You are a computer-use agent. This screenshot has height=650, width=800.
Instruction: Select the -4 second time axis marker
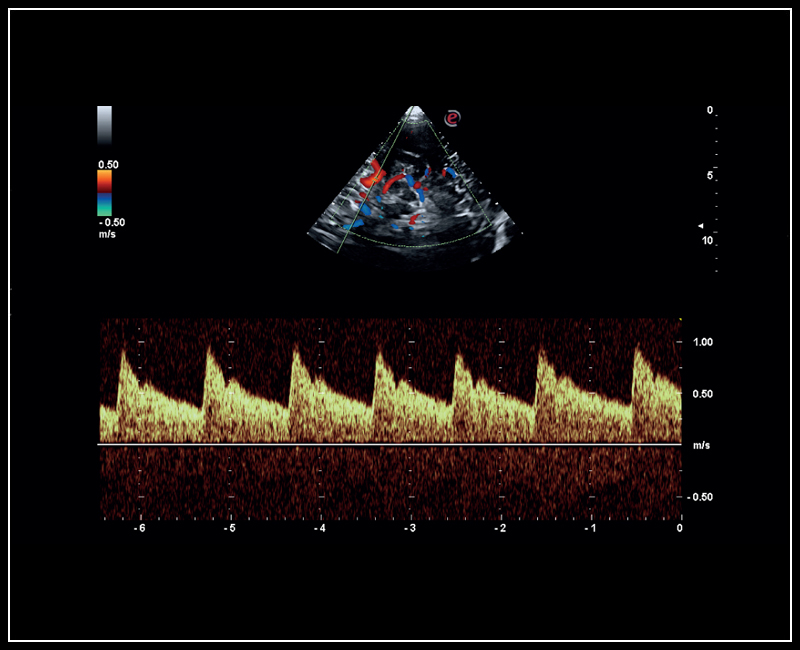coord(319,528)
